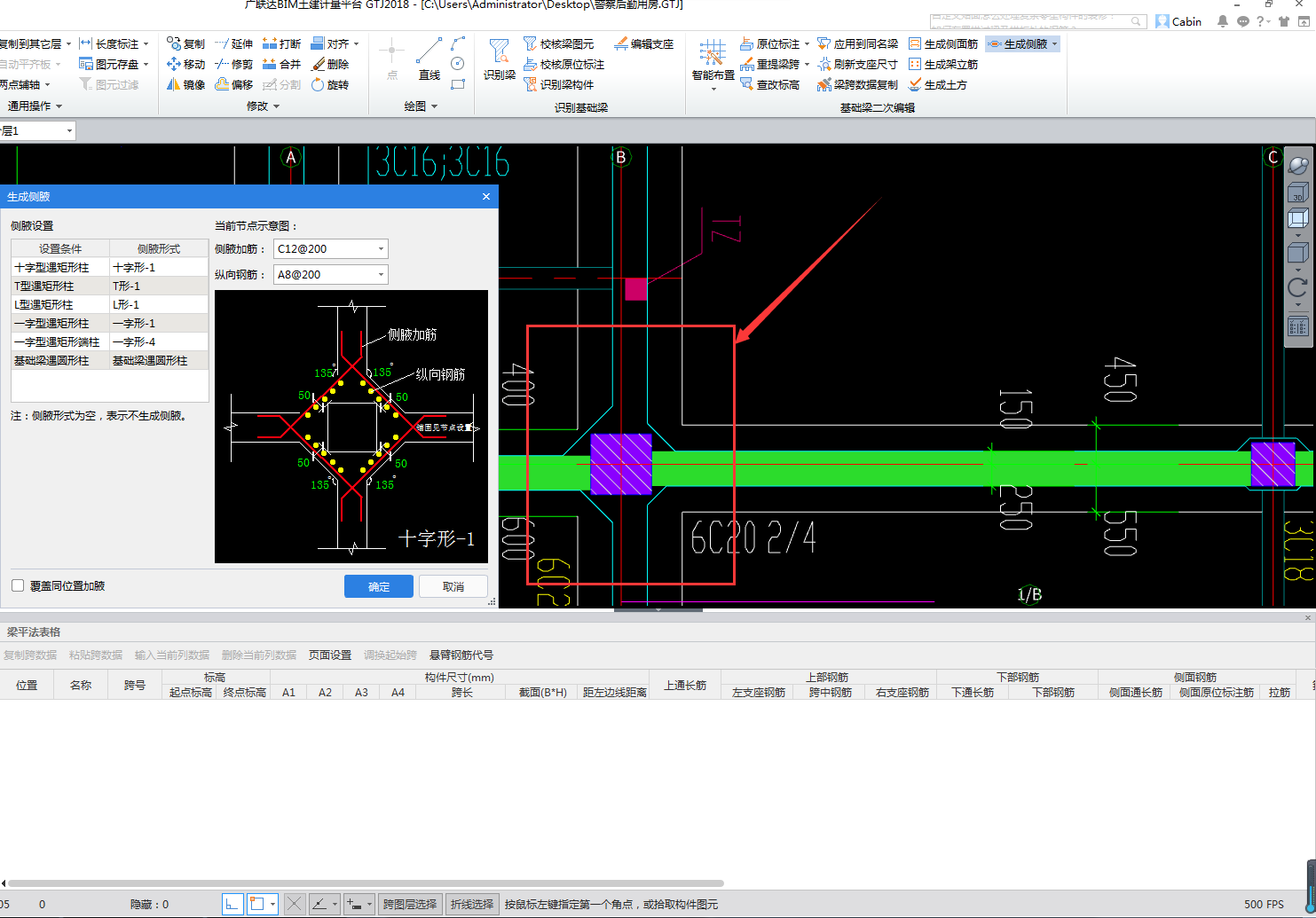This screenshot has width=1316, height=918.
Task: Toggle 跨图层选择 in status bar
Action: point(409,904)
